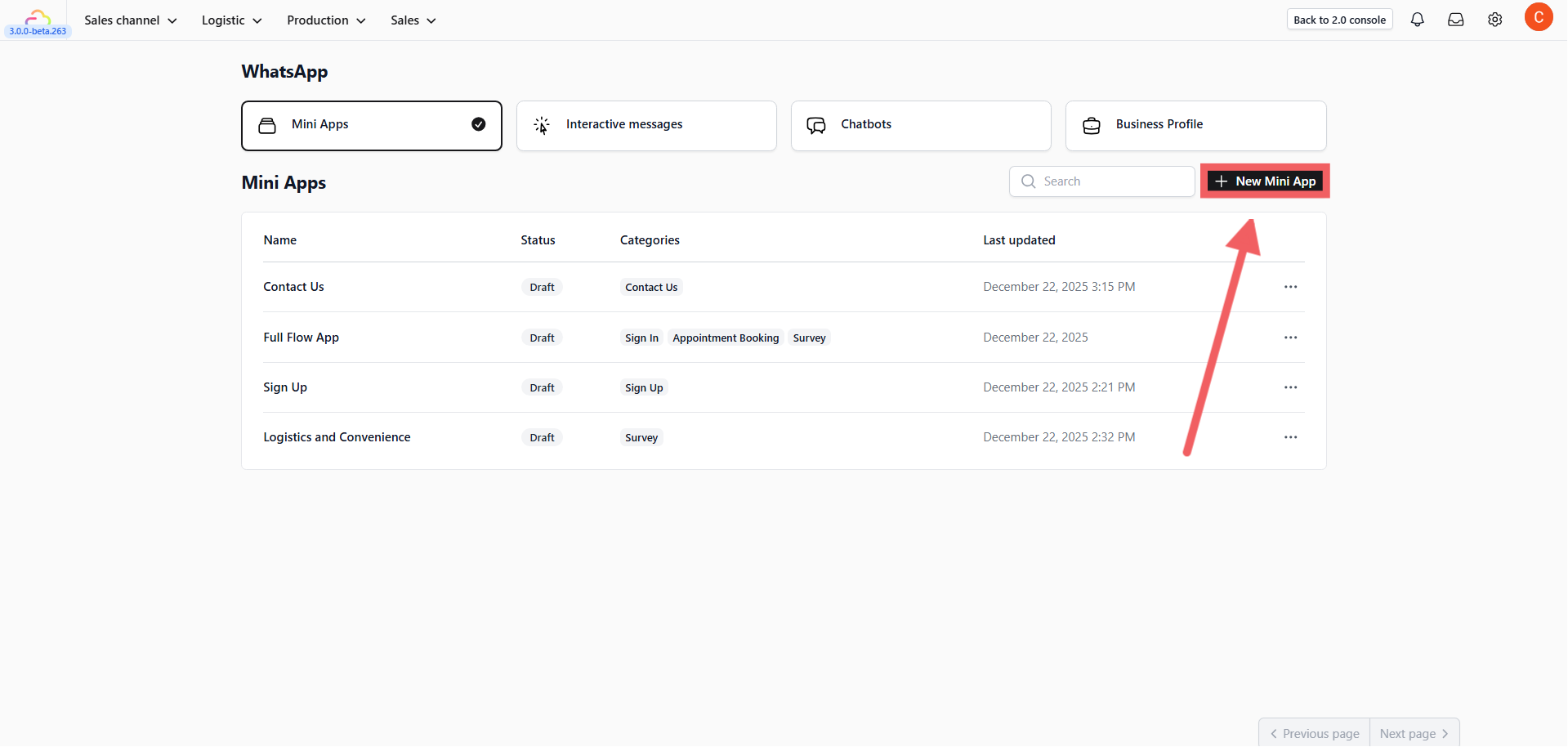Screen dimensions: 1568x747
Task: Click the Appointment Booking category tag
Action: click(x=726, y=338)
